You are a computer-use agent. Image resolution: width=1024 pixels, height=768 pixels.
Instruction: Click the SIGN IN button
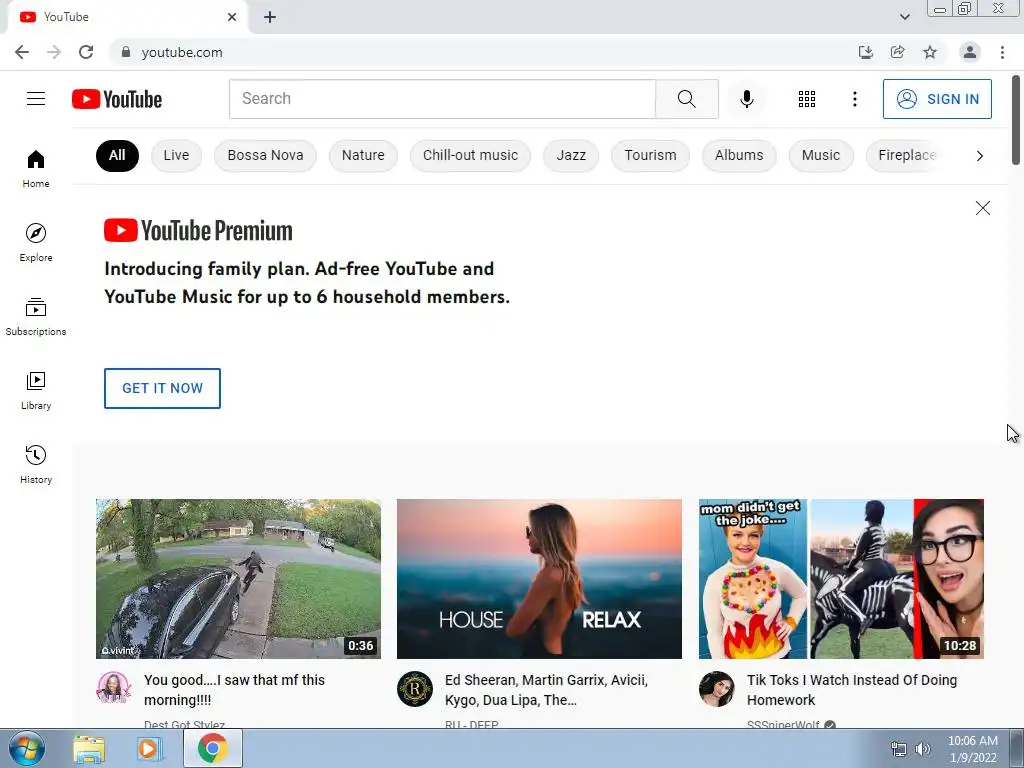tap(937, 99)
